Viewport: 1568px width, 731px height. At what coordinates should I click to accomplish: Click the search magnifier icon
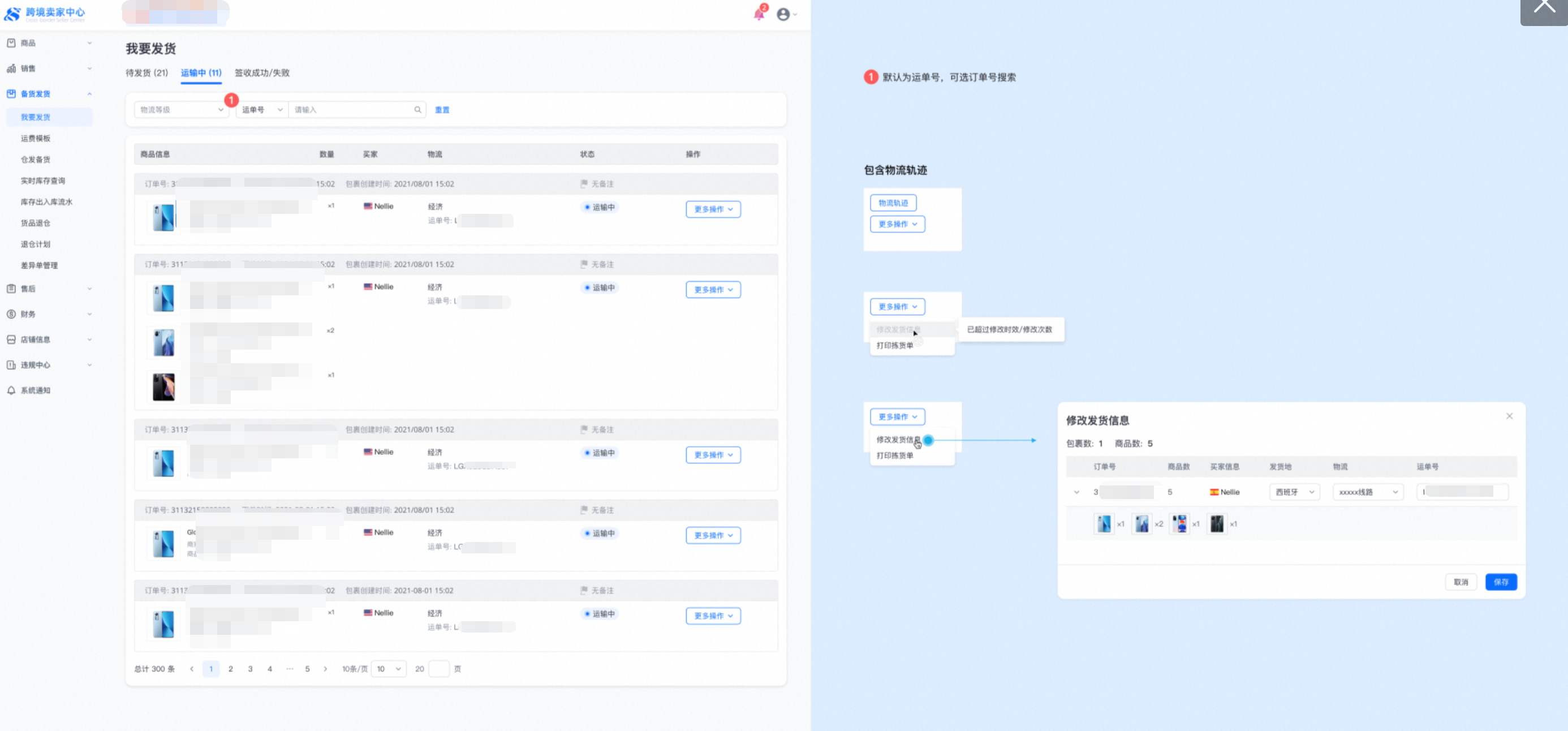tap(417, 110)
